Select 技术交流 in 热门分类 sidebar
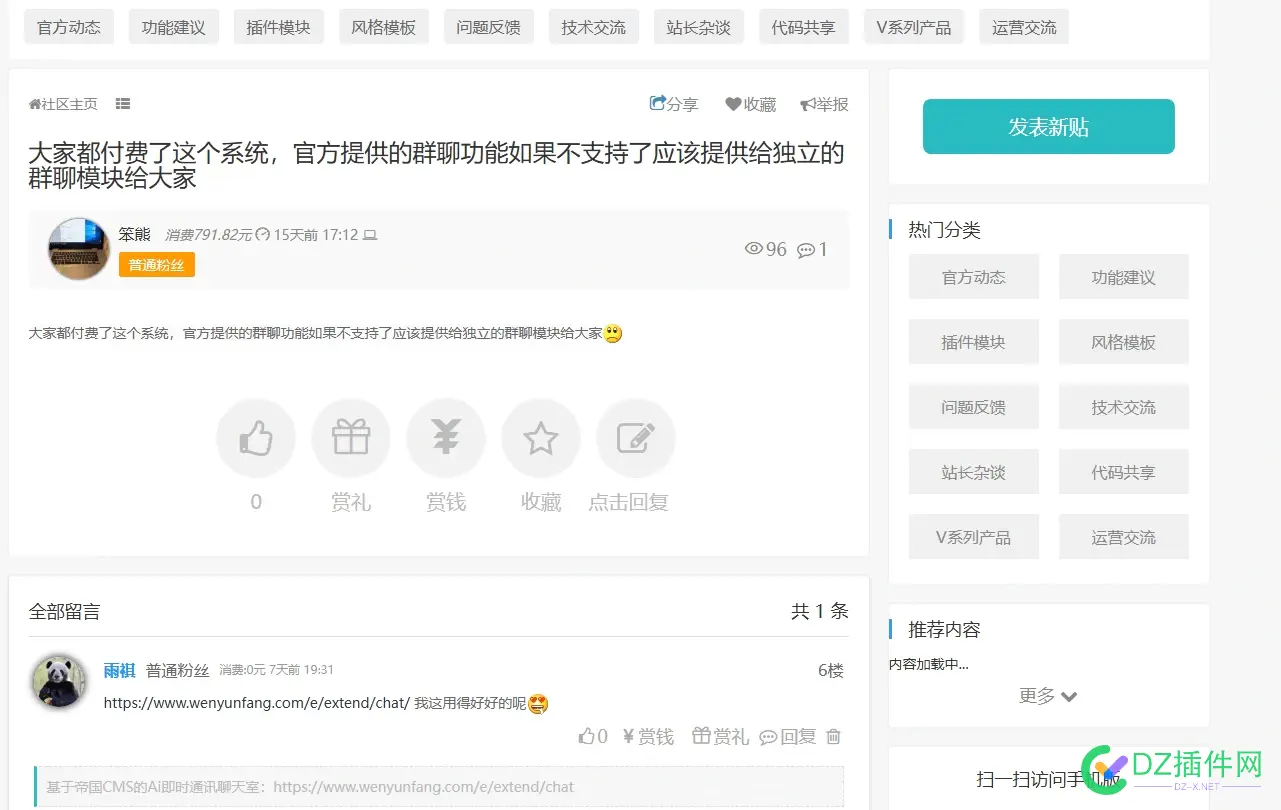 tap(1124, 407)
